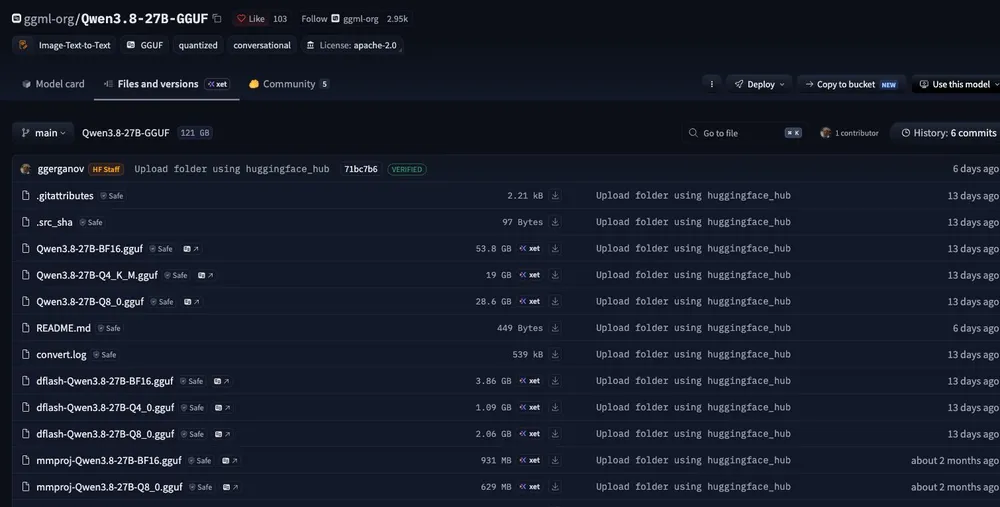Image resolution: width=1000 pixels, height=507 pixels.
Task: Open the Qwen3.8-27B-GGUF repository path link
Action: click(126, 133)
